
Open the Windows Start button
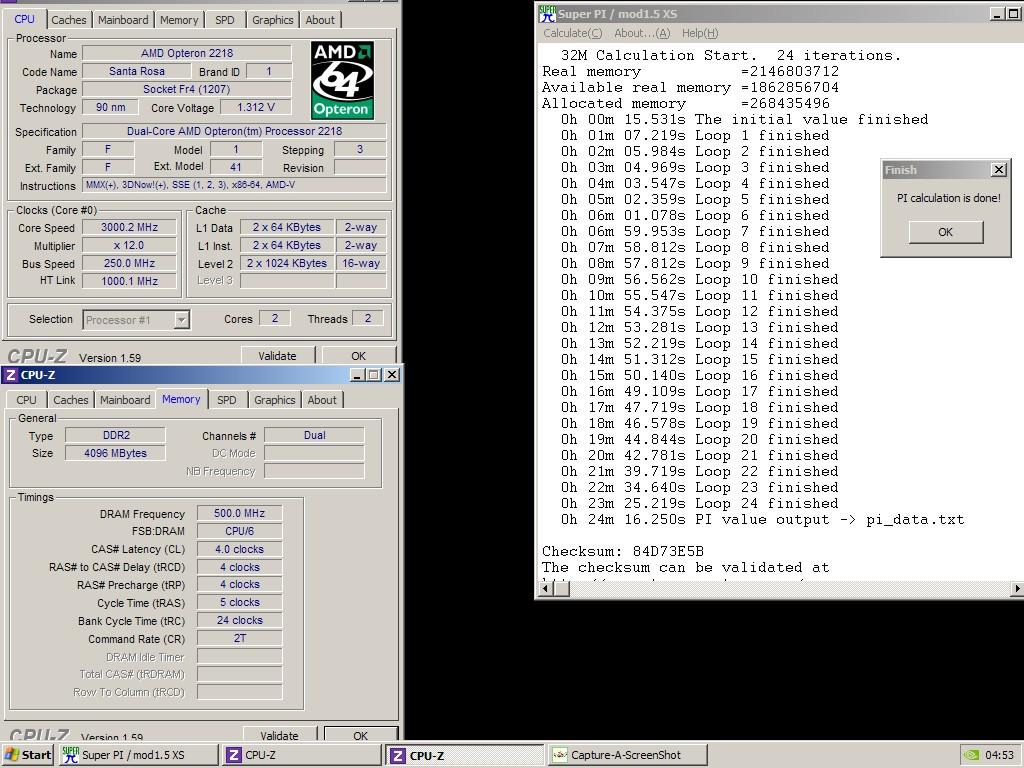(x=27, y=755)
